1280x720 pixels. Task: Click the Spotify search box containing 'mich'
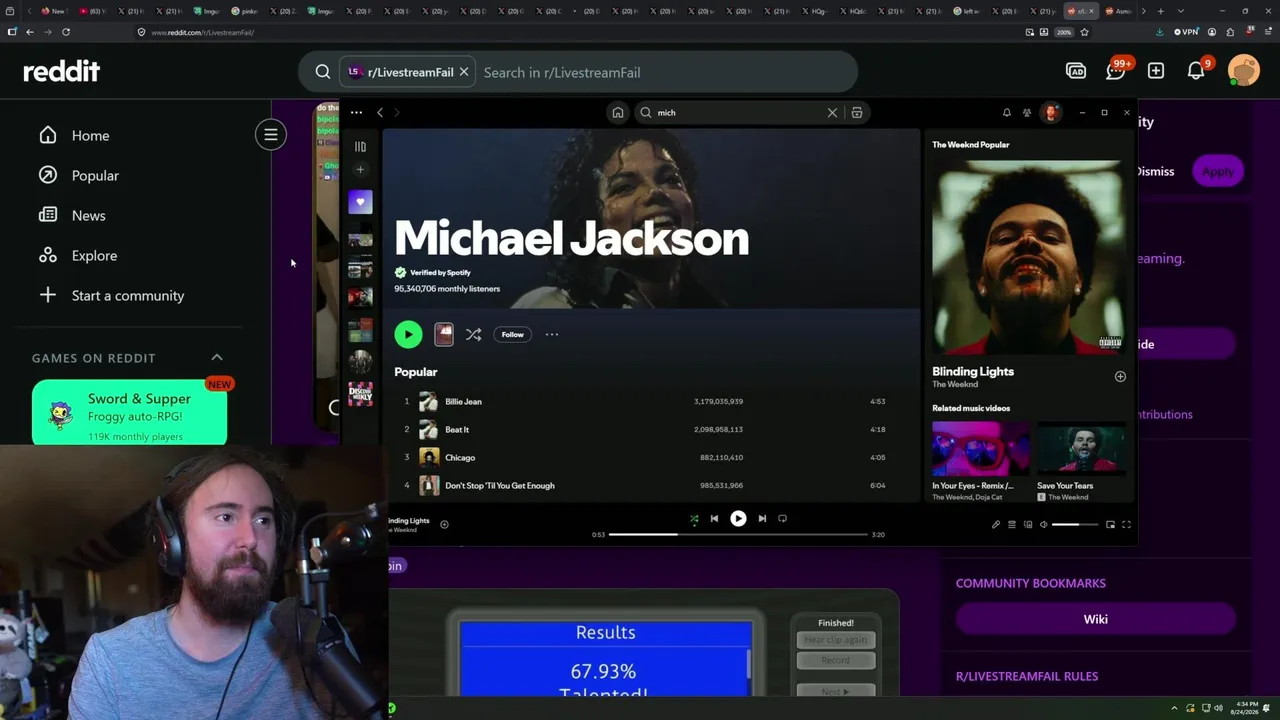(x=740, y=113)
